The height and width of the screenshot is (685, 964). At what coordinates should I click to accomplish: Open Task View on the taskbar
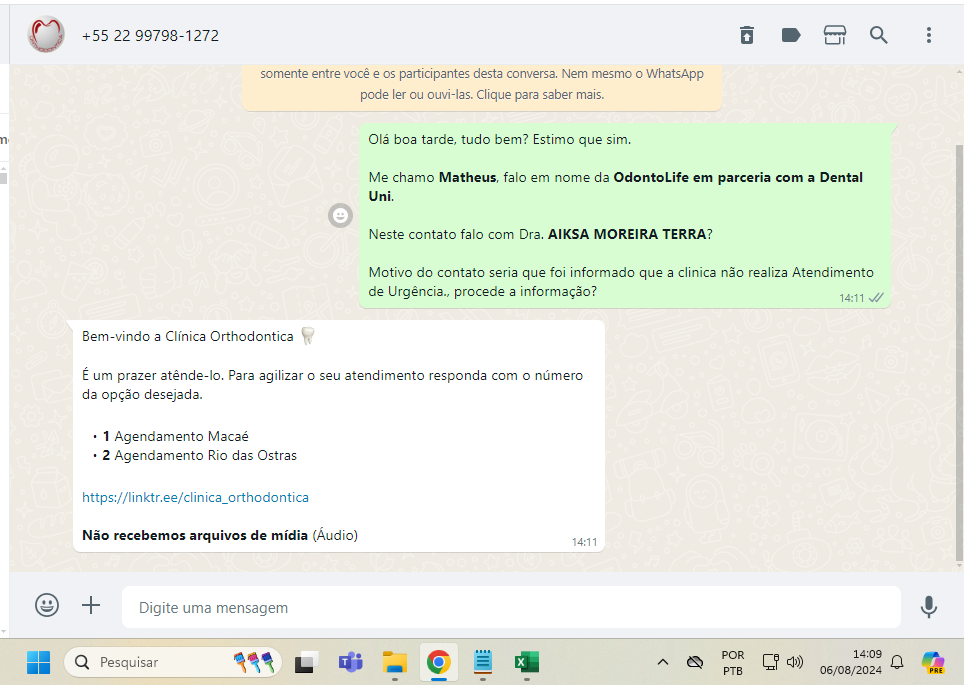pos(306,662)
